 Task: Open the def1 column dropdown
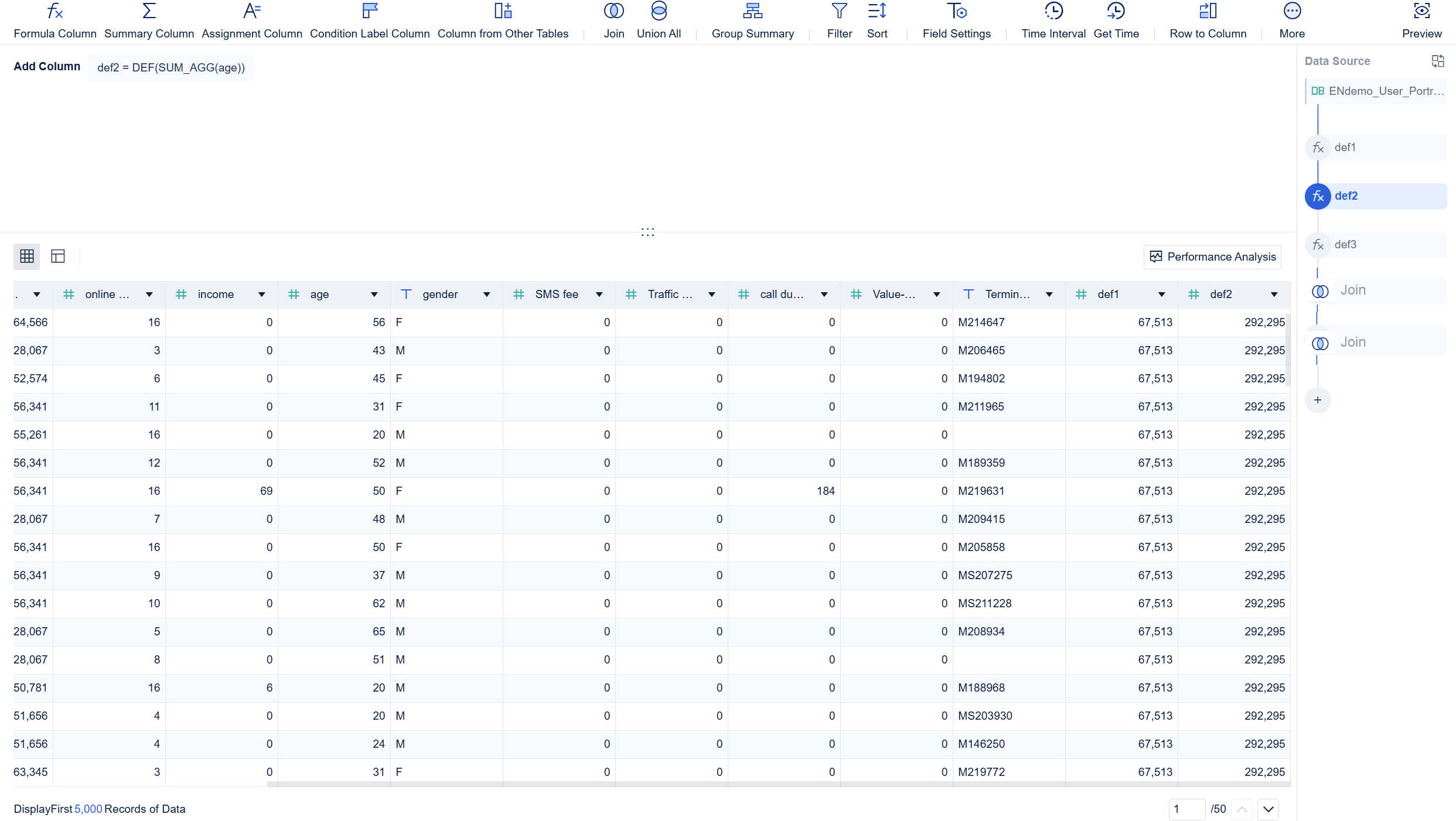1161,295
